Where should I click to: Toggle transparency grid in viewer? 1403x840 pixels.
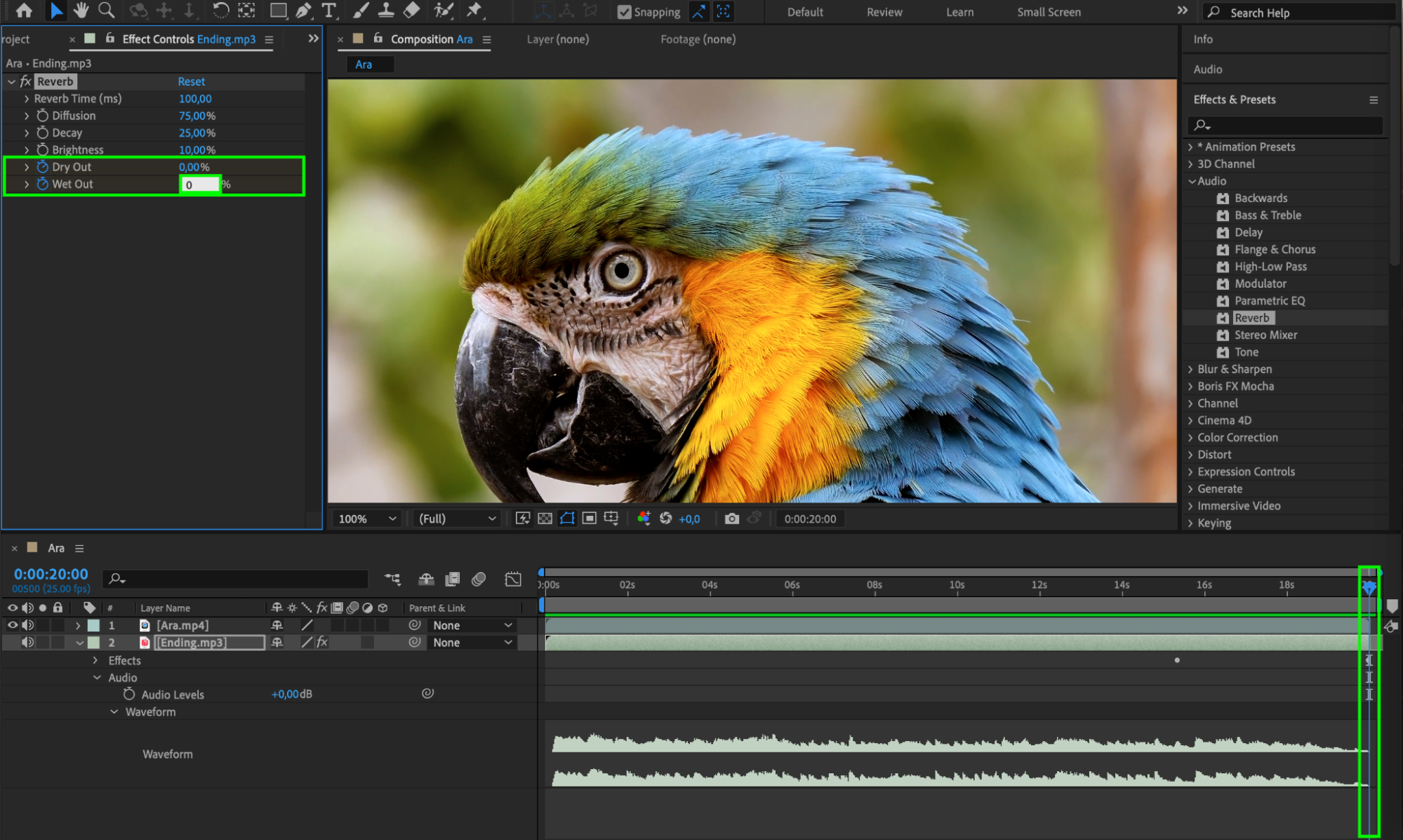[x=545, y=519]
